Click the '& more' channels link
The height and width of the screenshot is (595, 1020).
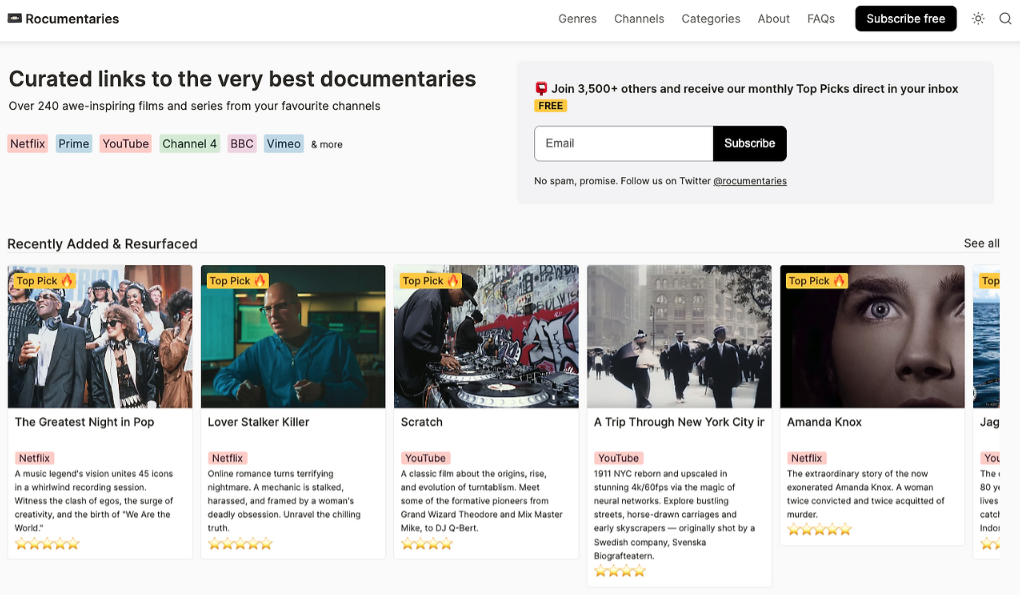(327, 144)
